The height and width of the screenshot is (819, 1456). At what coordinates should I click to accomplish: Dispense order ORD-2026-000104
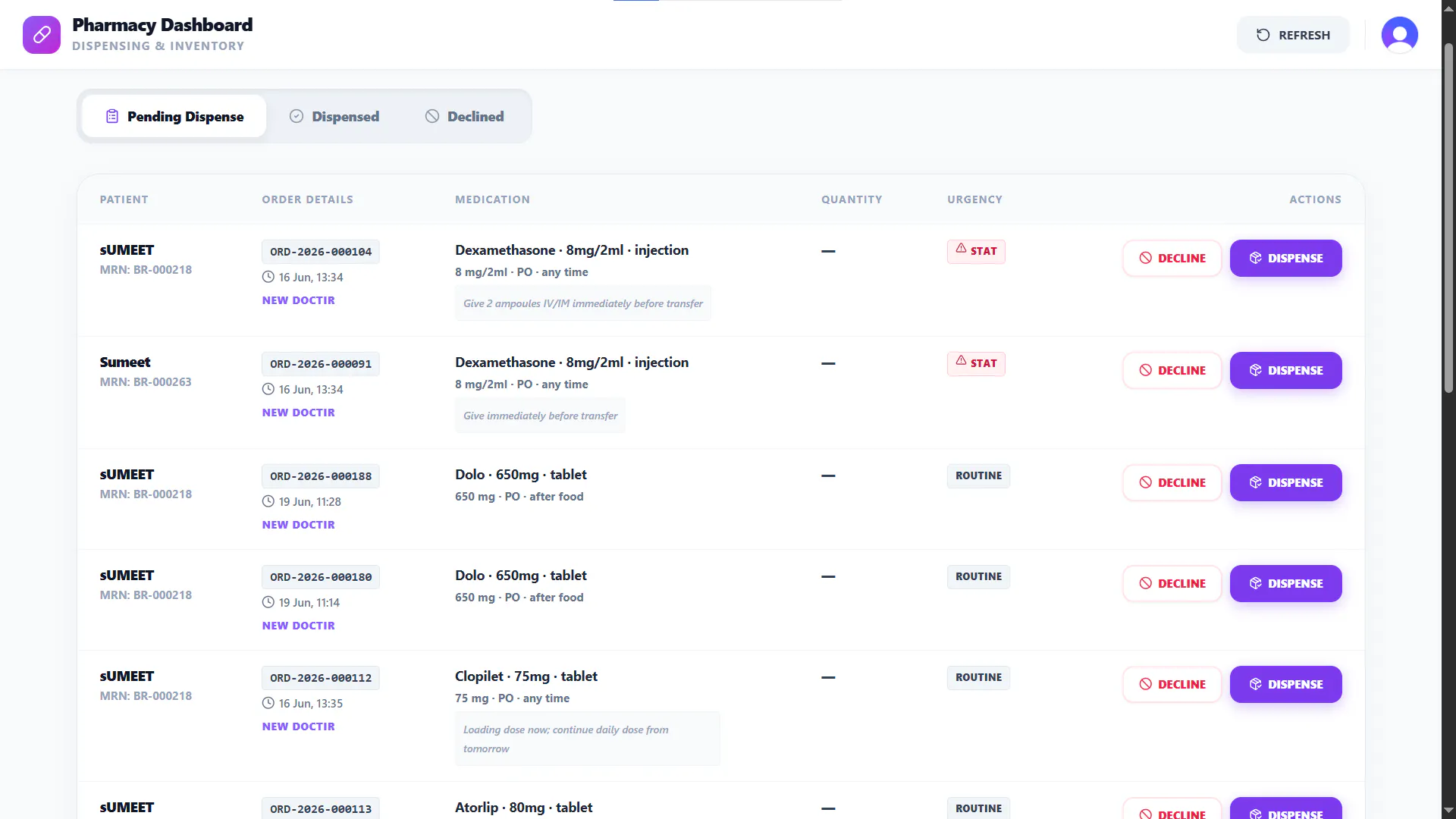click(x=1286, y=258)
